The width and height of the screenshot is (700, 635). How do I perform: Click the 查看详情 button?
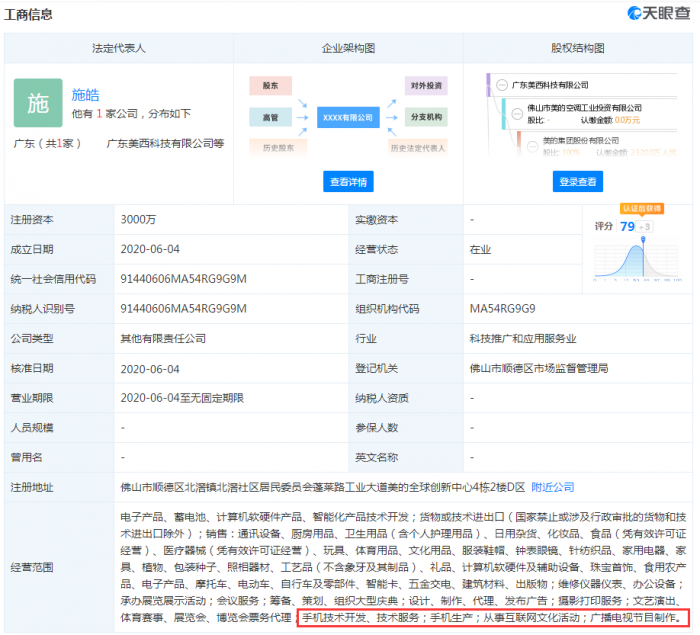tap(348, 181)
